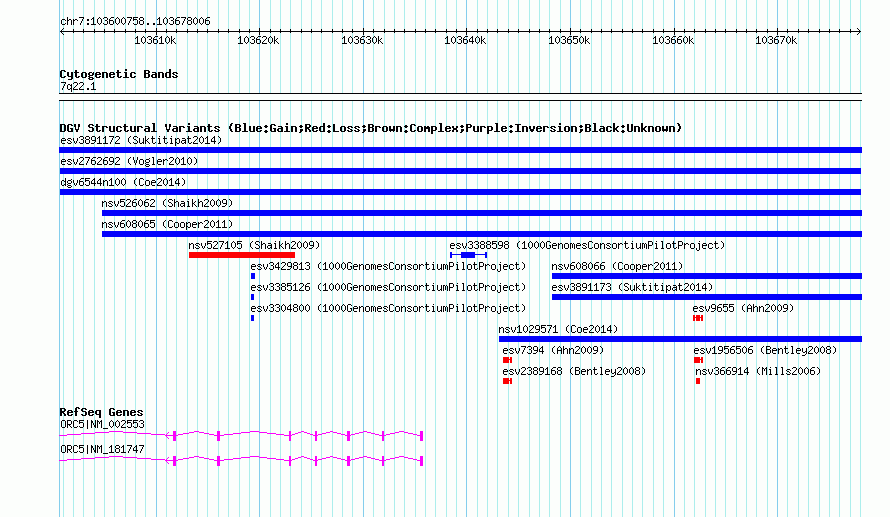890x517 pixels.
Task: Click the nsv526062 (Shaikh2009) label
Action: click(167, 203)
